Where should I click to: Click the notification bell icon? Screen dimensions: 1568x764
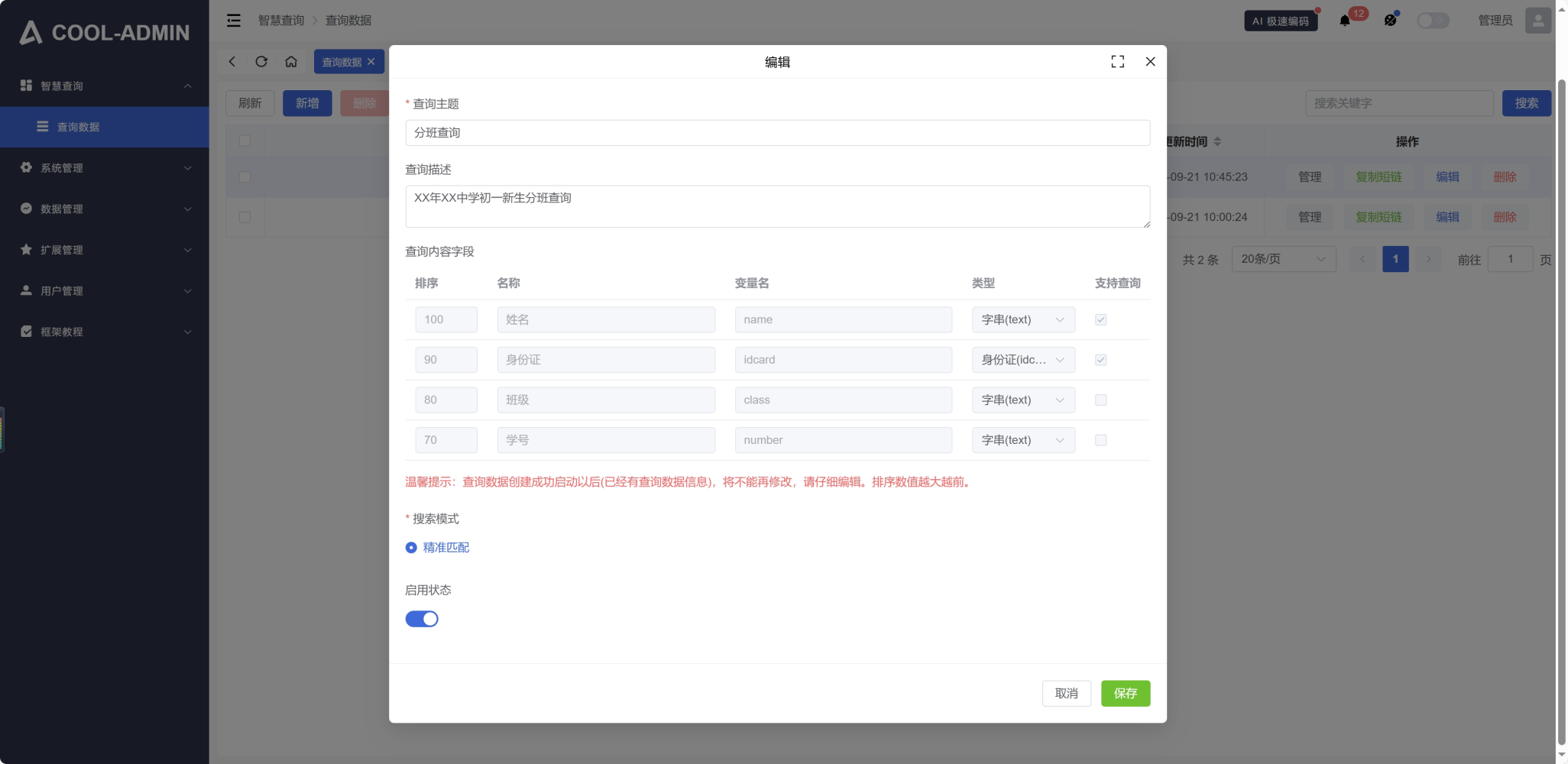point(1345,21)
